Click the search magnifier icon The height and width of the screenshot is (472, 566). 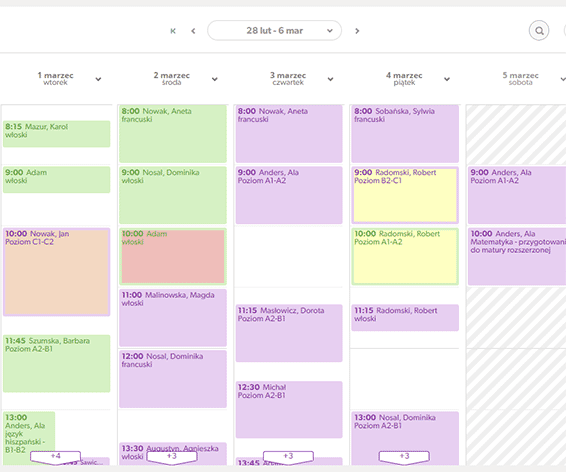pos(539,31)
